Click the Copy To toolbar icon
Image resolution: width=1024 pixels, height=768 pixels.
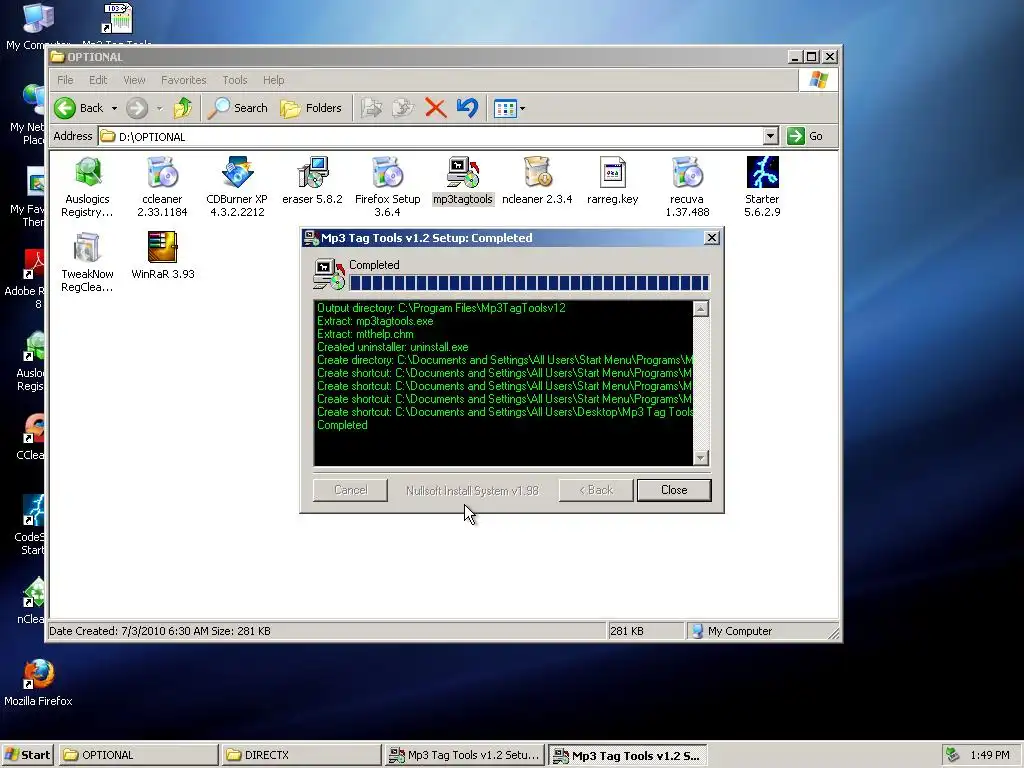[403, 108]
